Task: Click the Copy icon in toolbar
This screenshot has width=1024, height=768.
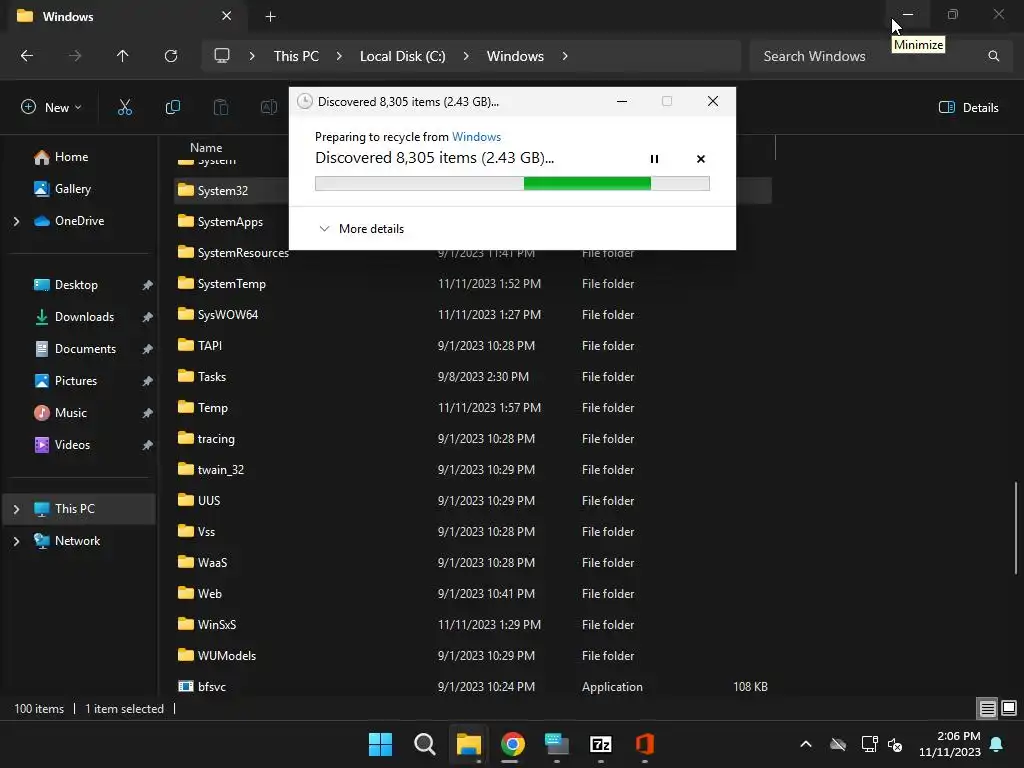Action: (x=172, y=107)
